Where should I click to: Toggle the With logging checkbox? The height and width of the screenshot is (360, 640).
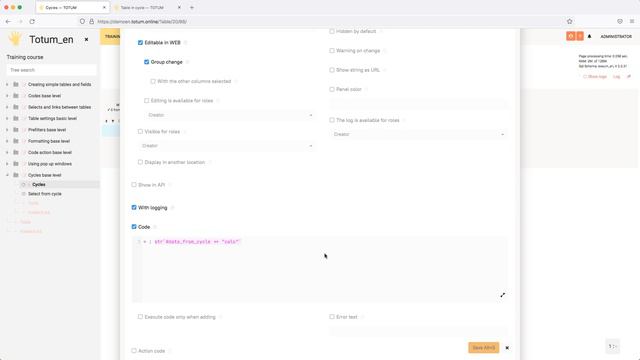pos(134,207)
